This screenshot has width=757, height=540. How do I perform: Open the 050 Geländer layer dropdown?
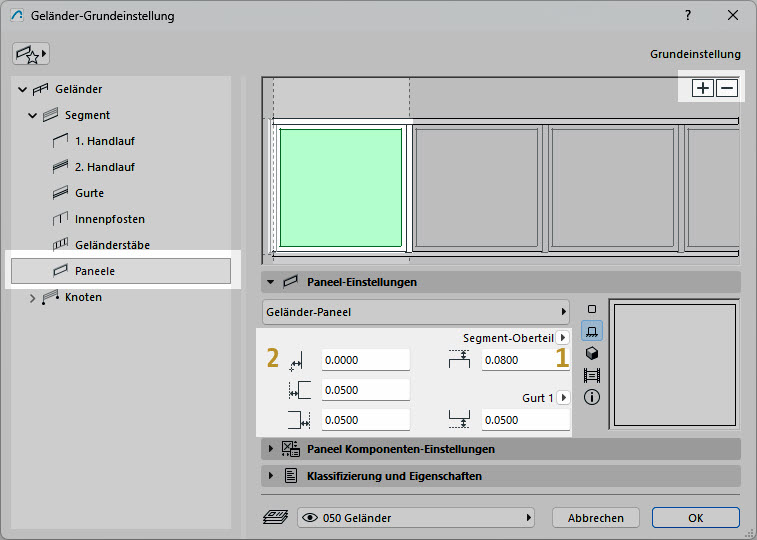coord(416,518)
